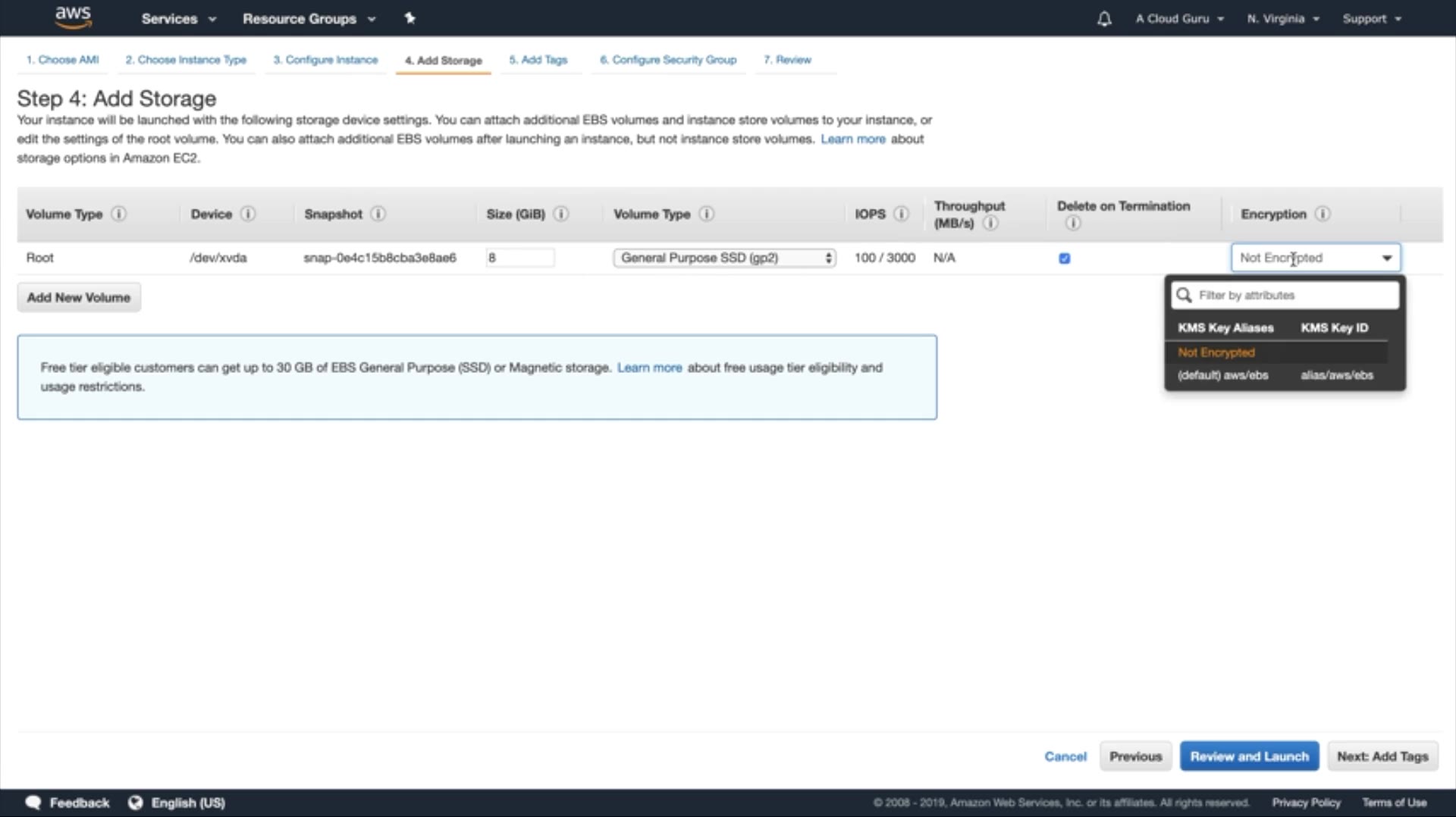The image size is (1456, 817).
Task: Click info icon beside Encryption header
Action: tap(1323, 214)
